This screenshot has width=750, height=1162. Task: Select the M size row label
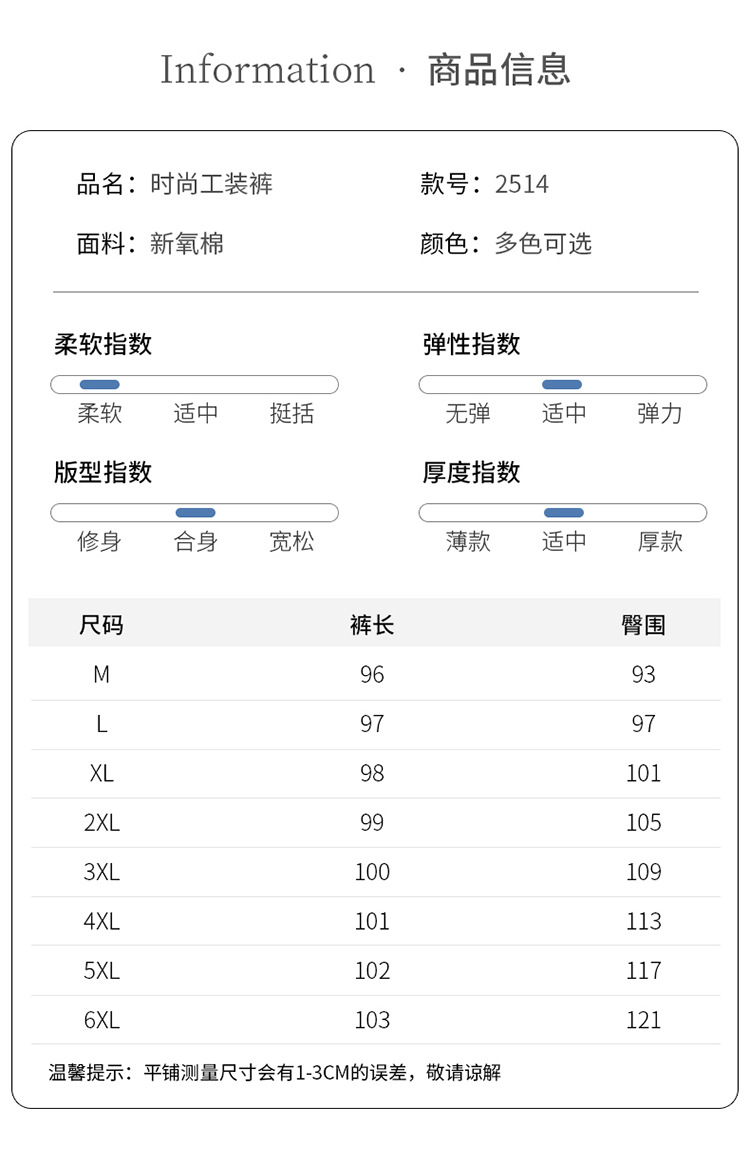click(x=101, y=675)
